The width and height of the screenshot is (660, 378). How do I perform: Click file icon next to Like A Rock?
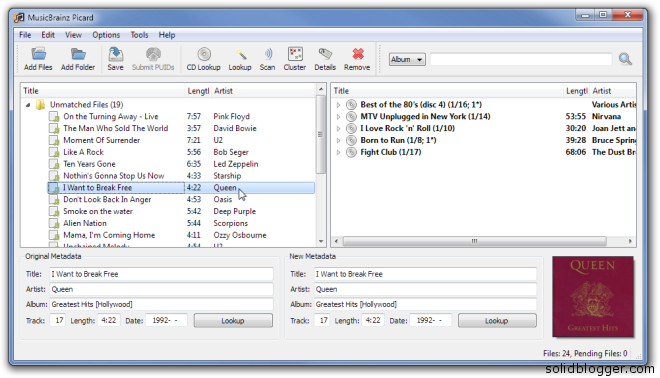[x=54, y=152]
